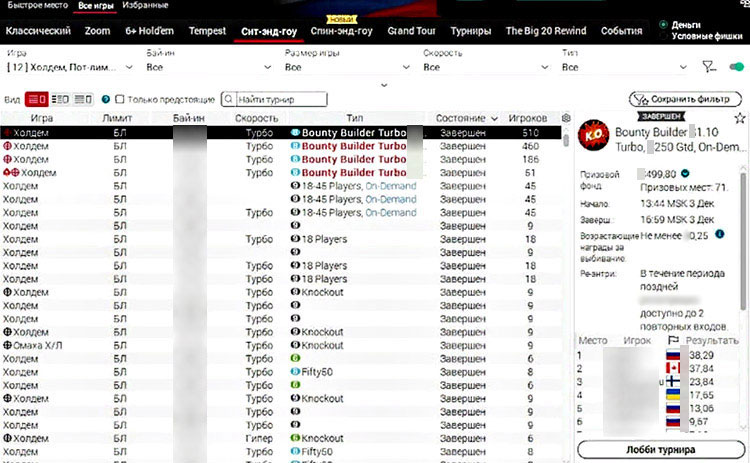Select the red compact list view icon
750x463 pixels.
coord(36,99)
